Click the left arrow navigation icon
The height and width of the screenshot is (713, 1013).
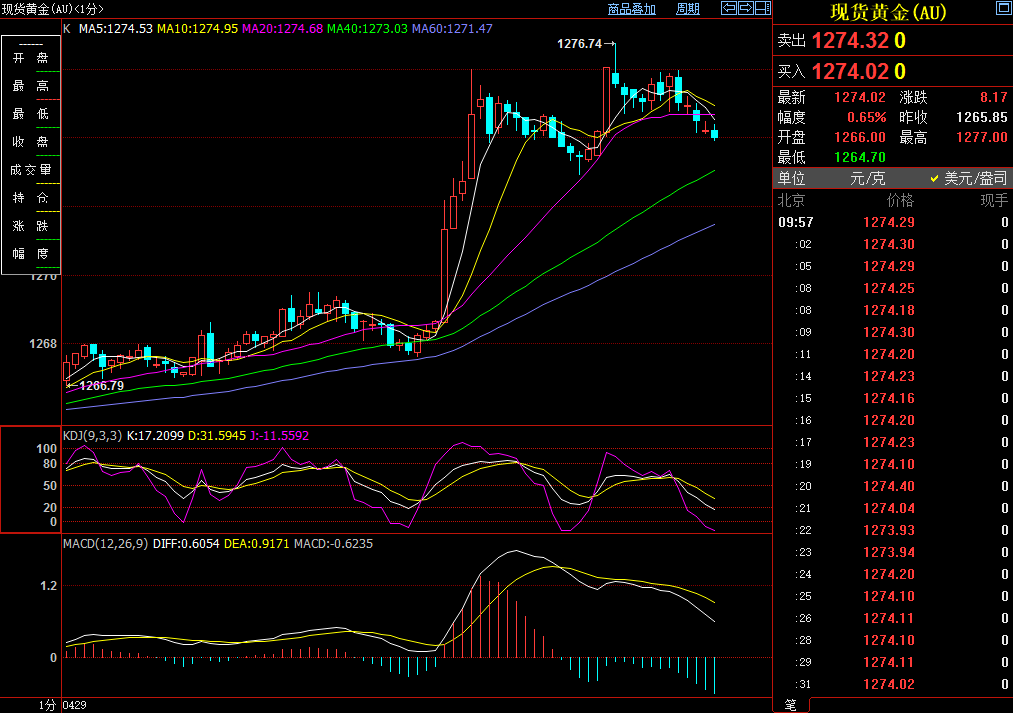click(x=729, y=9)
